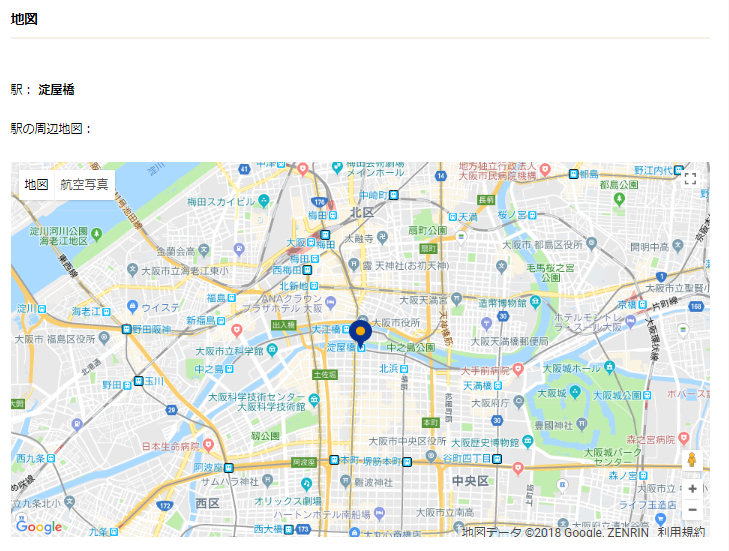Click the 大手前病院 hospital marker
Viewport: 729px width, 551px height.
tap(518, 370)
